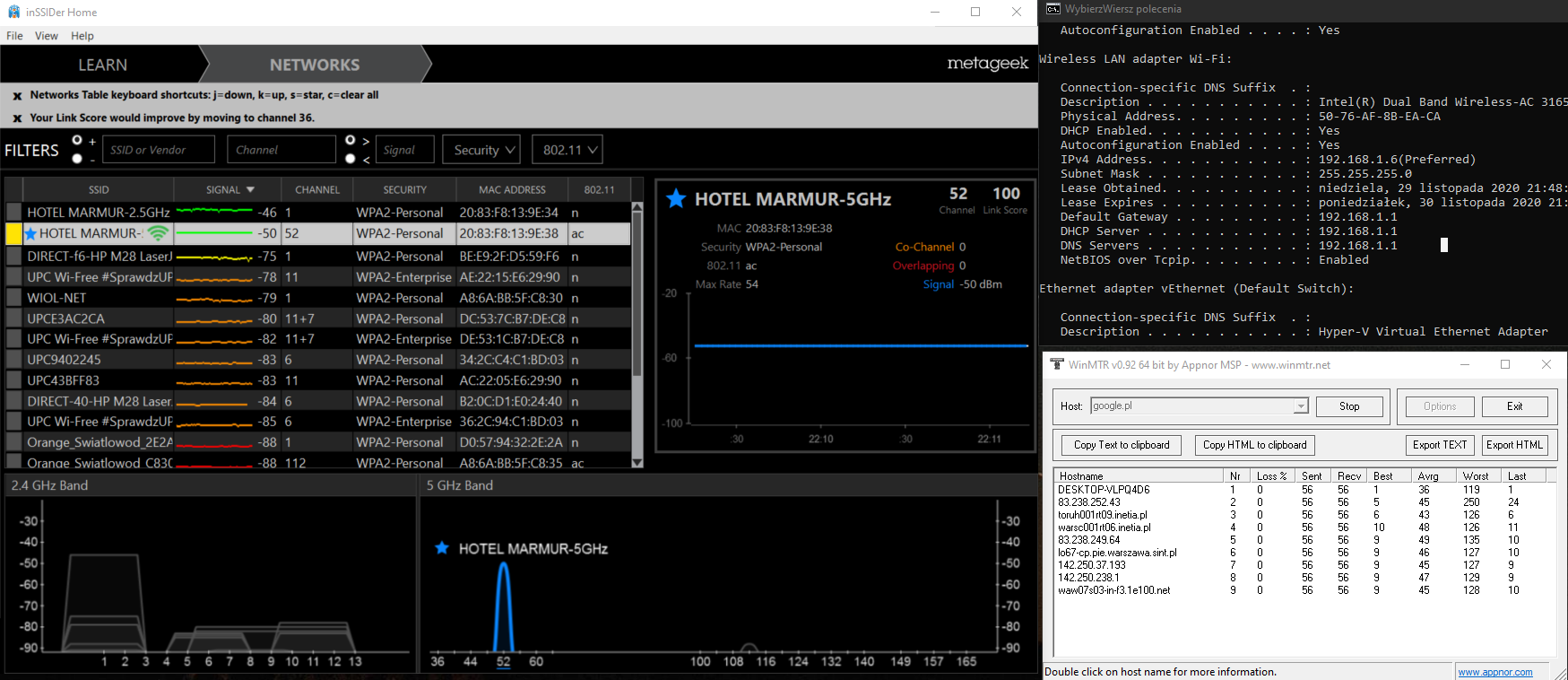
Task: Click the large star beside HOTEL MARMUR-5GHz details
Action: [x=676, y=199]
